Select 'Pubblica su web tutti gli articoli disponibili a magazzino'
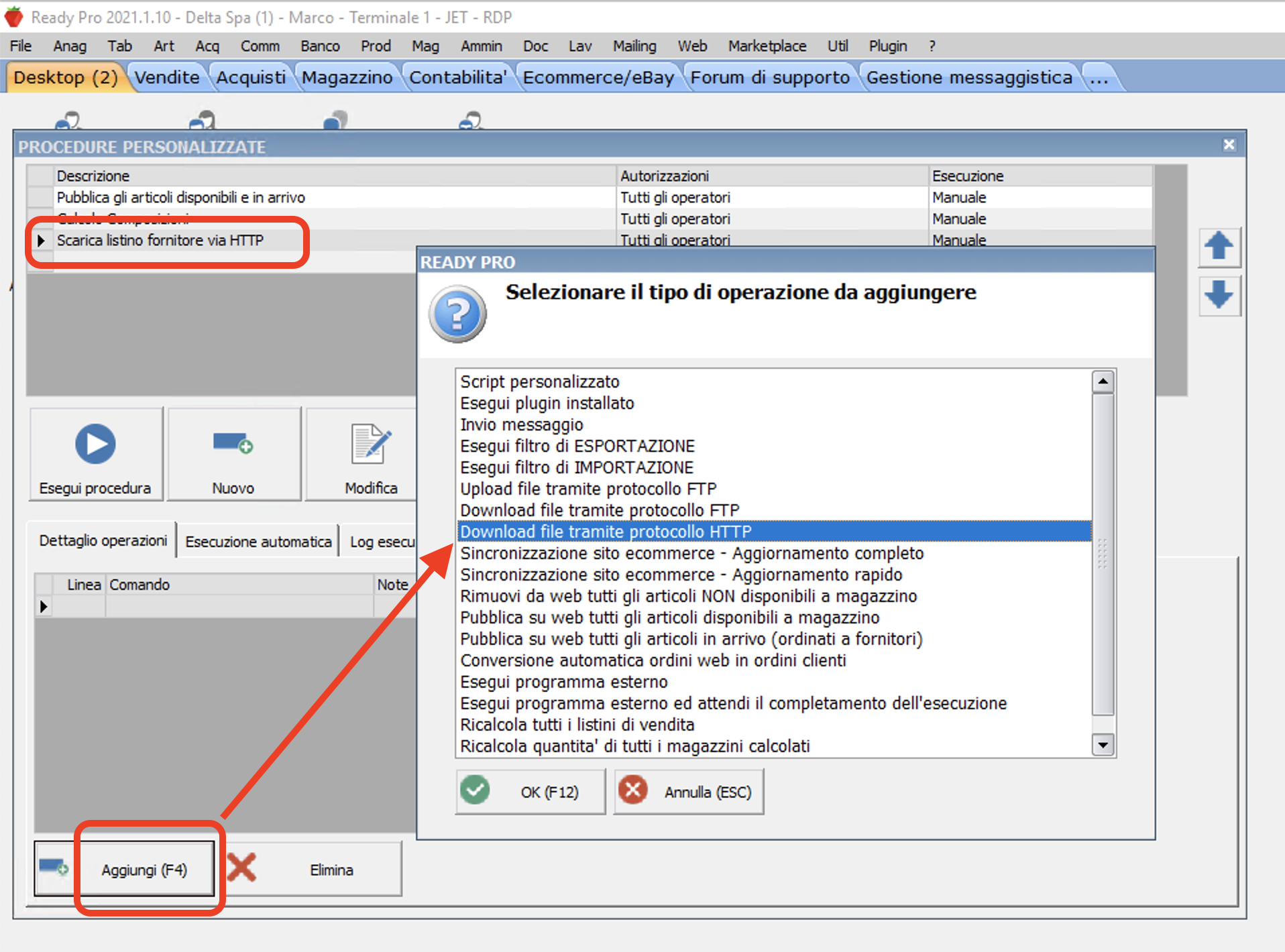The width and height of the screenshot is (1285, 952). (x=775, y=617)
